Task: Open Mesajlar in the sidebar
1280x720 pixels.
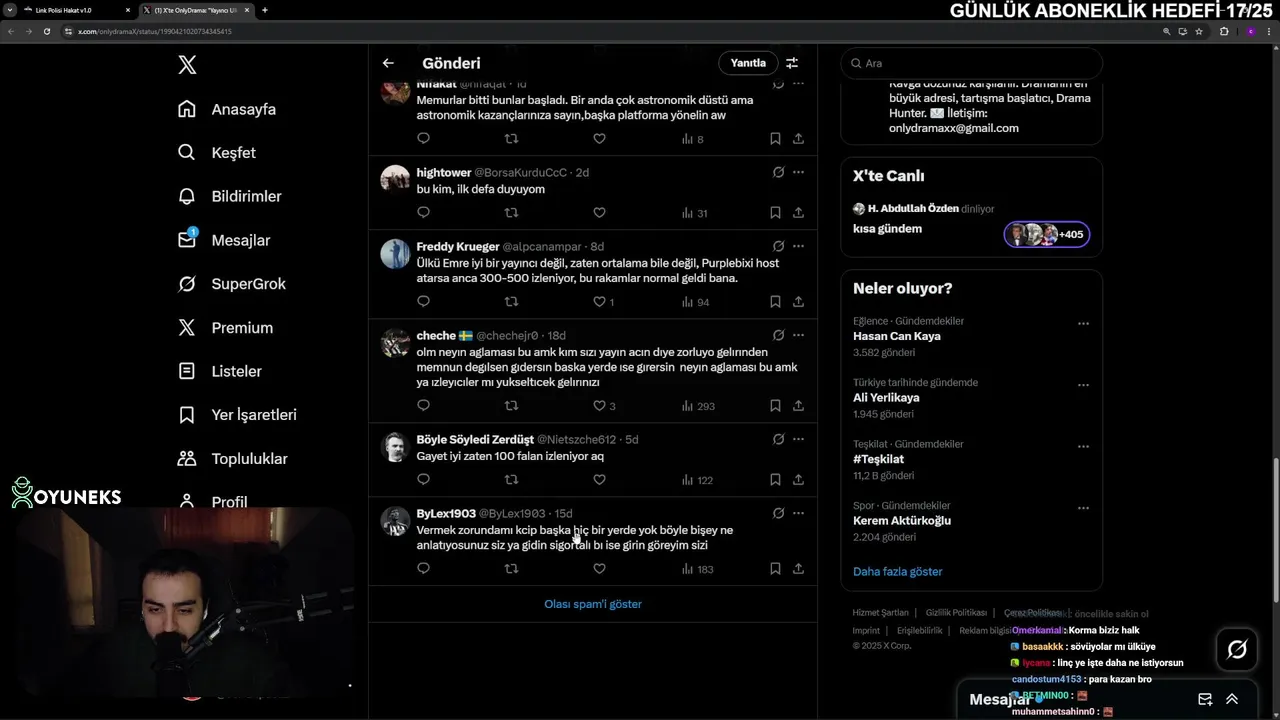Action: pos(224,240)
